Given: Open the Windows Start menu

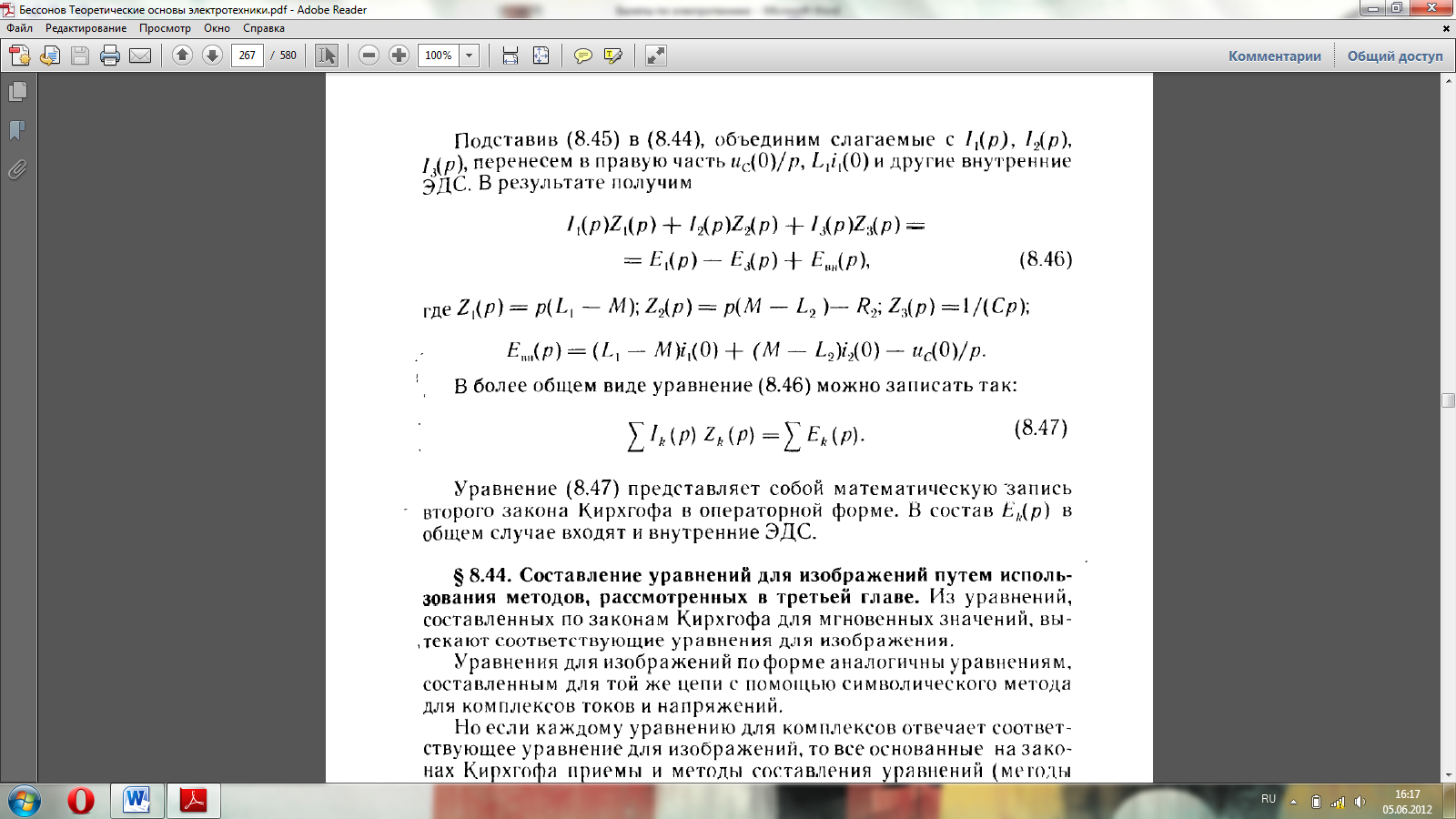Looking at the screenshot, I should [x=24, y=802].
